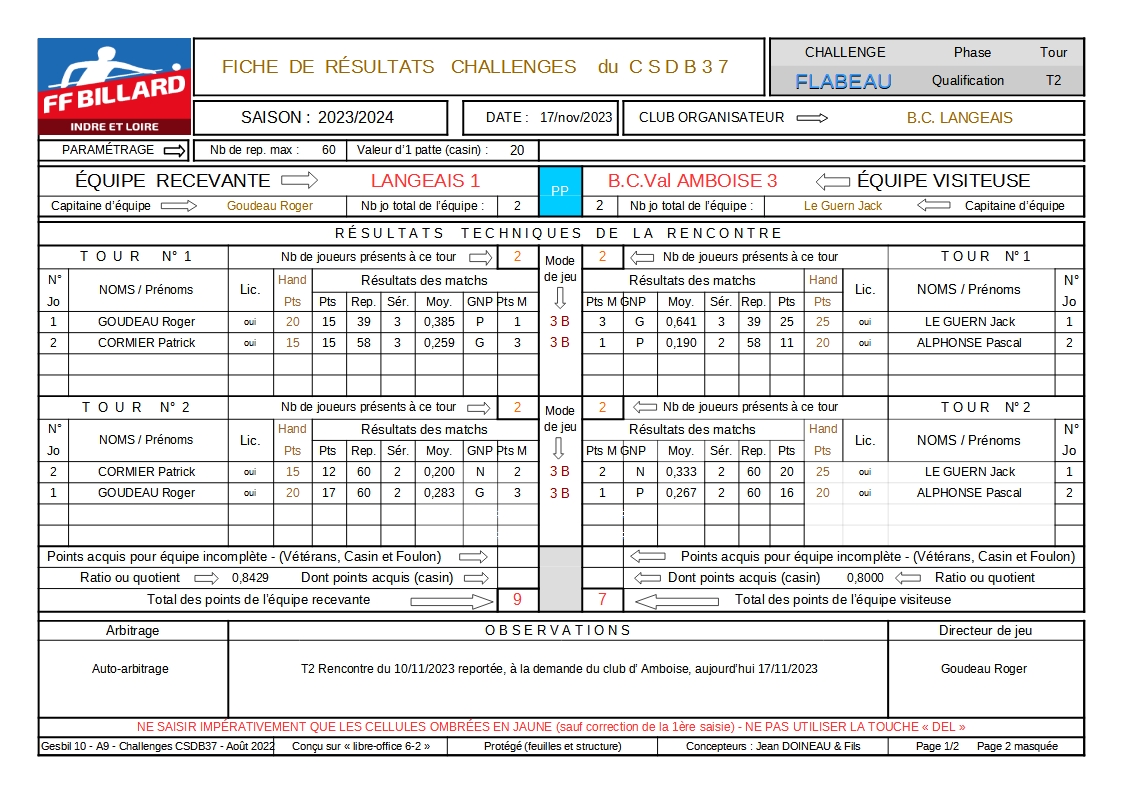Click the average 0,200 in Tour 2

click(439, 472)
